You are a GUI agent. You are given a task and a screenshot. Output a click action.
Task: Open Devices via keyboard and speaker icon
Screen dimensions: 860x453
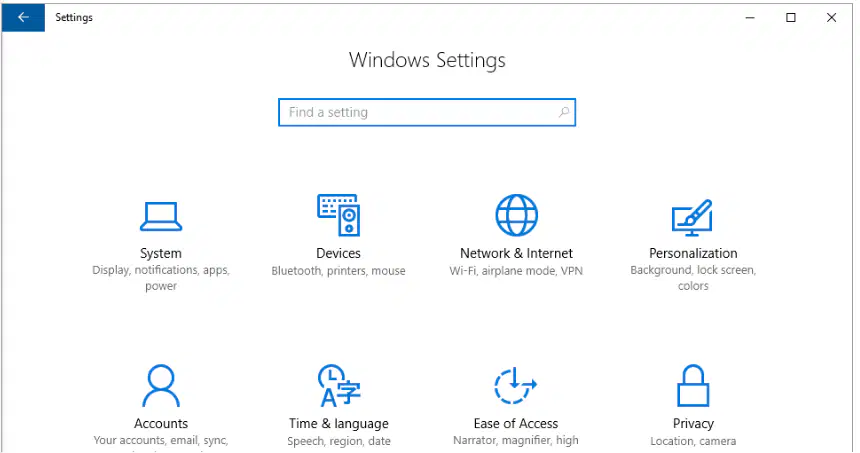(x=338, y=215)
